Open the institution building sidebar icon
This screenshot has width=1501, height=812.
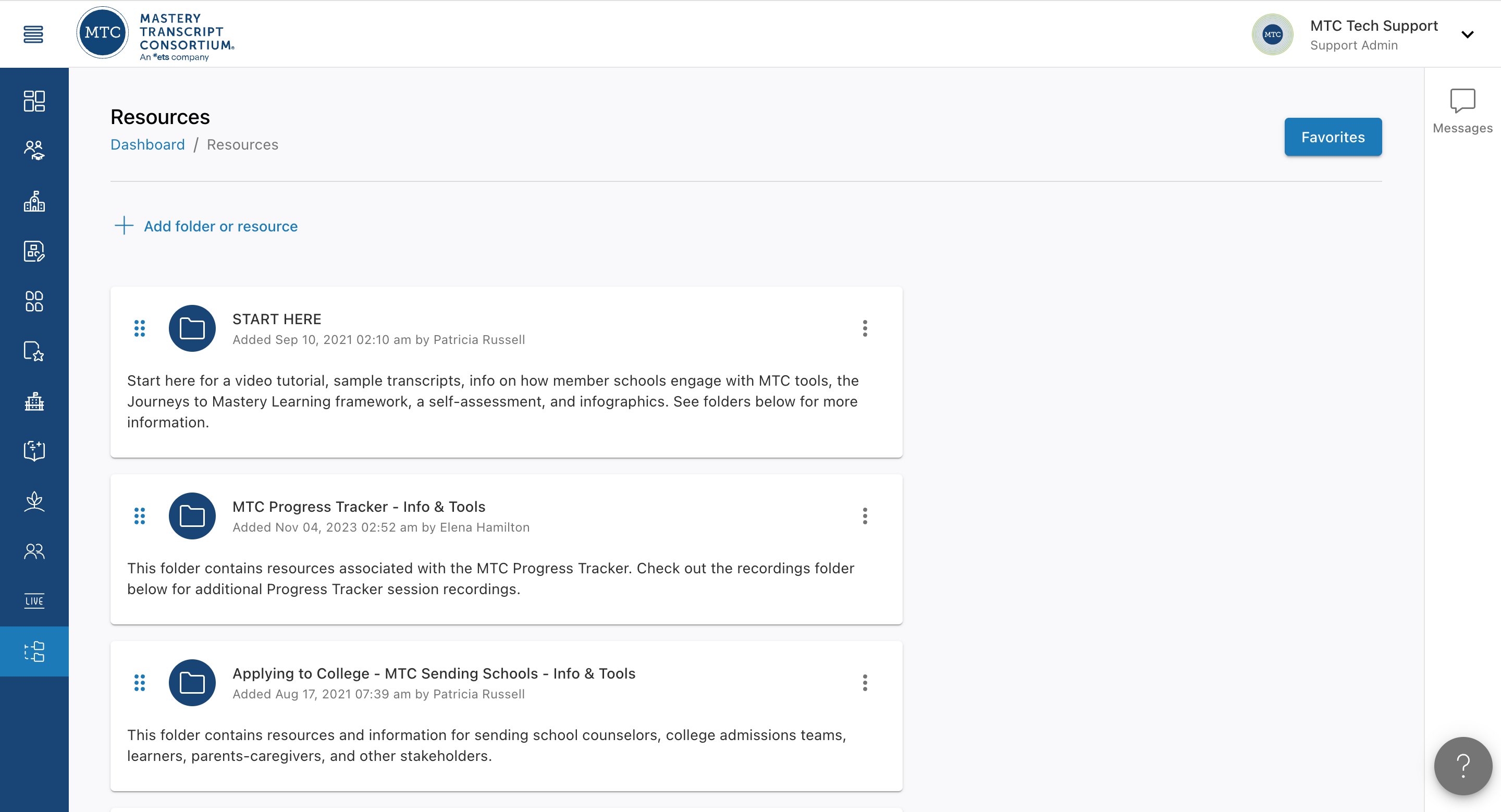[34, 401]
